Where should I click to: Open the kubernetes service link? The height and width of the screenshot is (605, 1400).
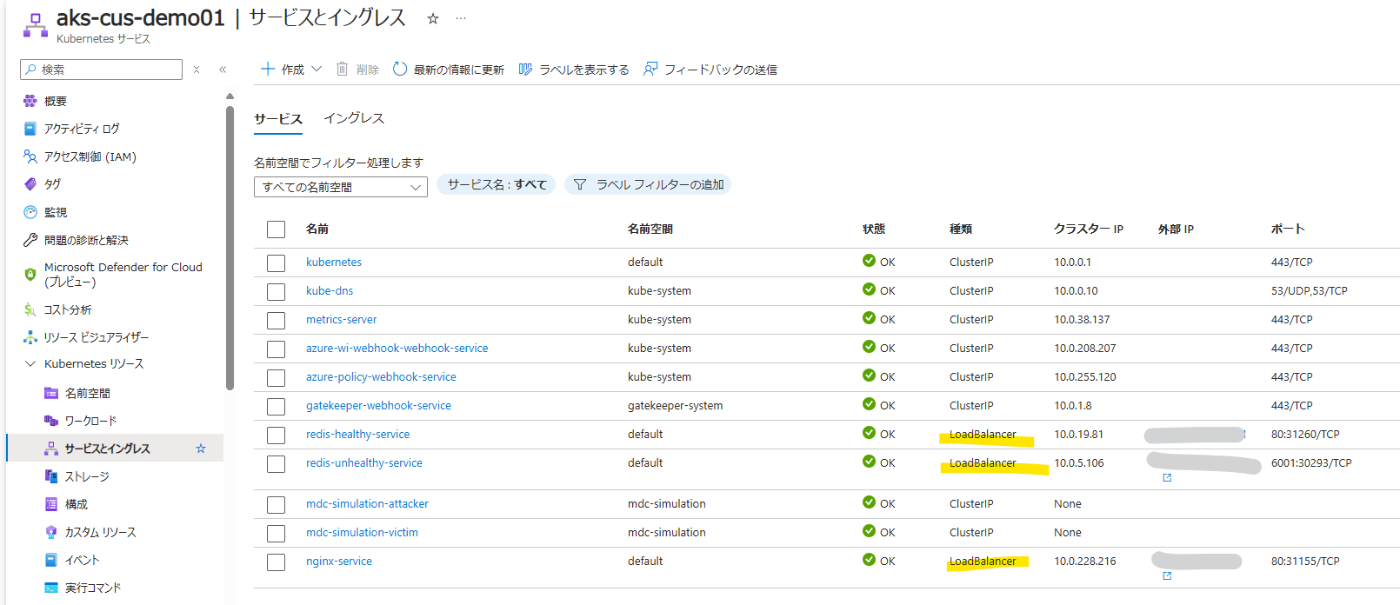334,262
